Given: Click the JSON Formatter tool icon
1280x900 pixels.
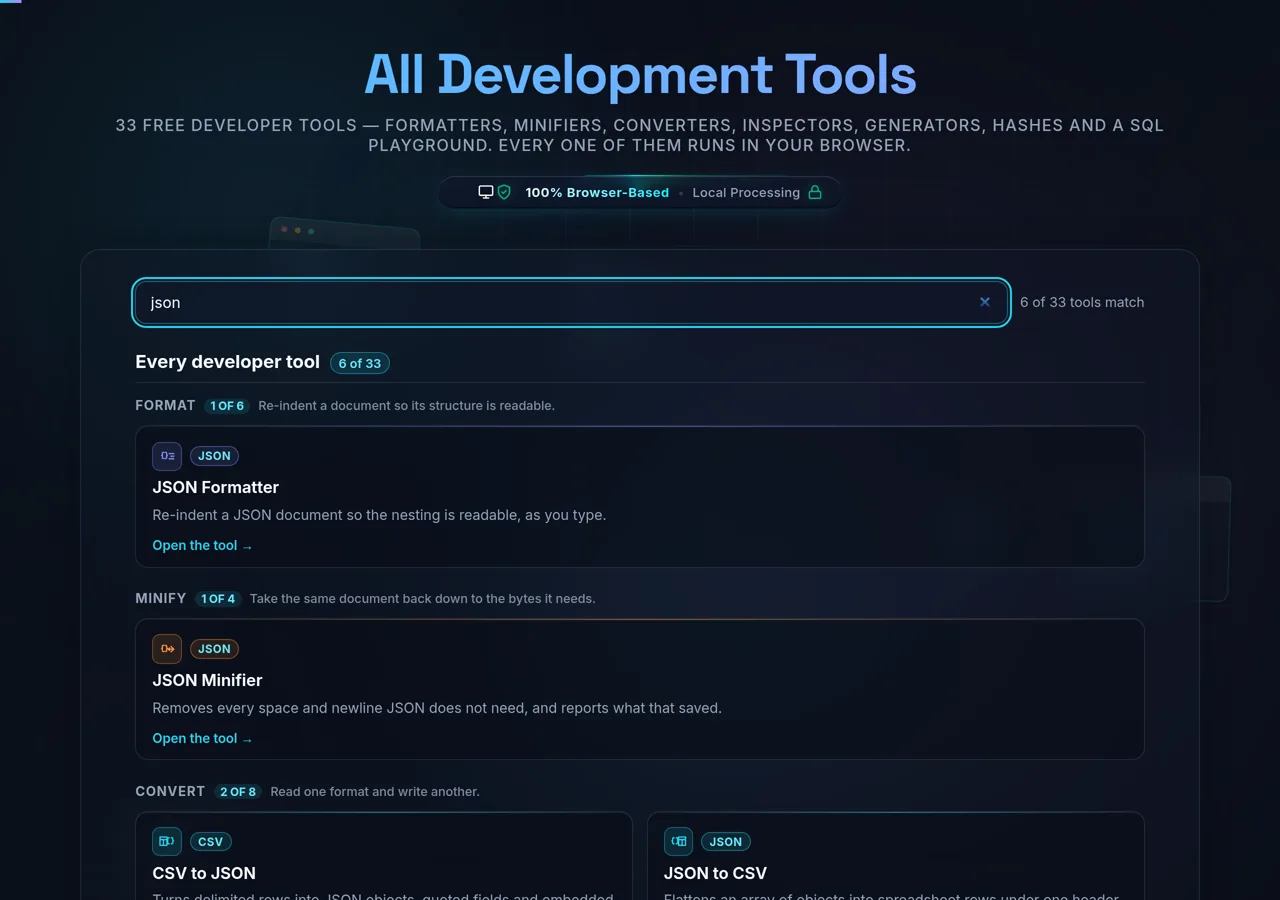Looking at the screenshot, I should click(167, 456).
